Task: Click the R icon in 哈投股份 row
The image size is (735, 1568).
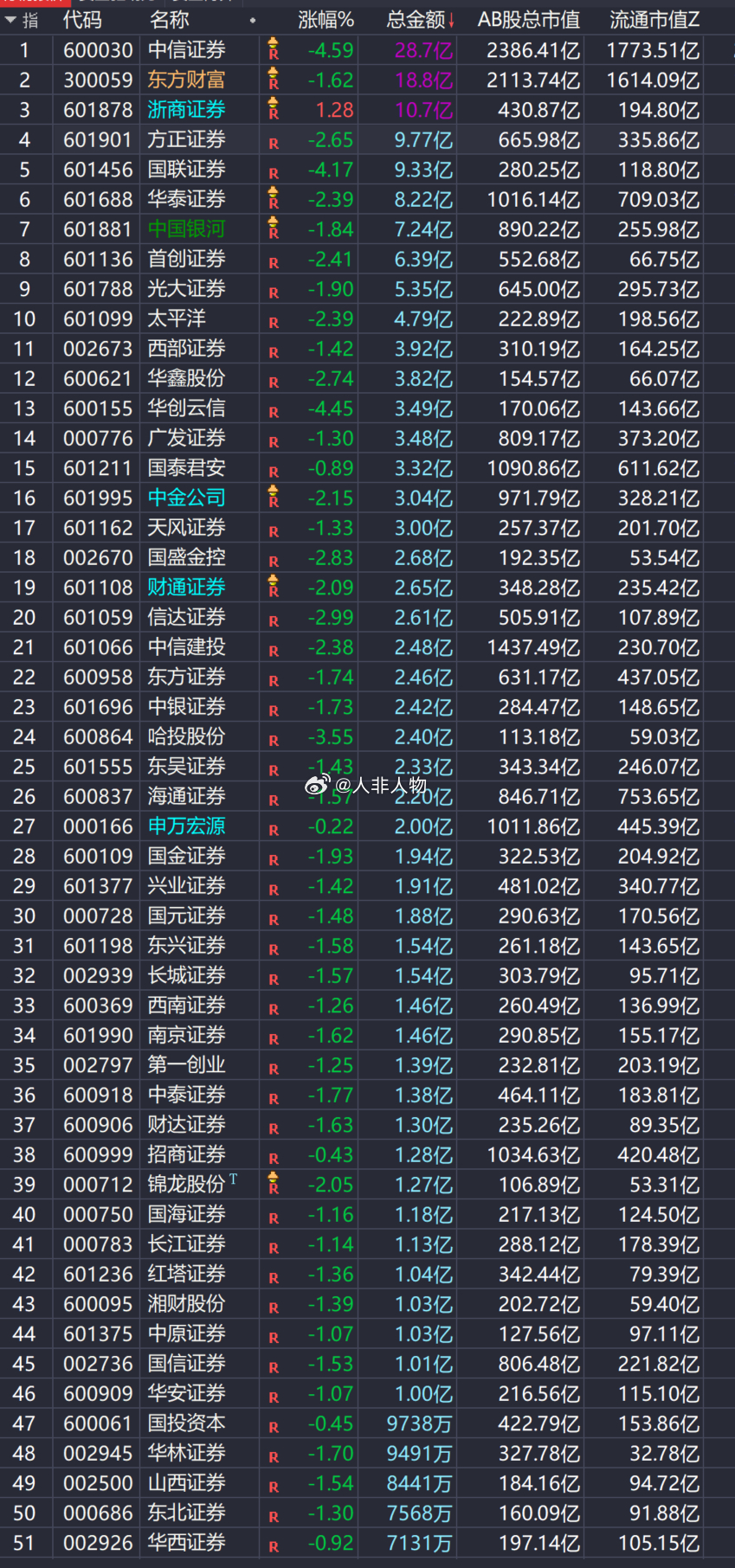Action: 274,741
